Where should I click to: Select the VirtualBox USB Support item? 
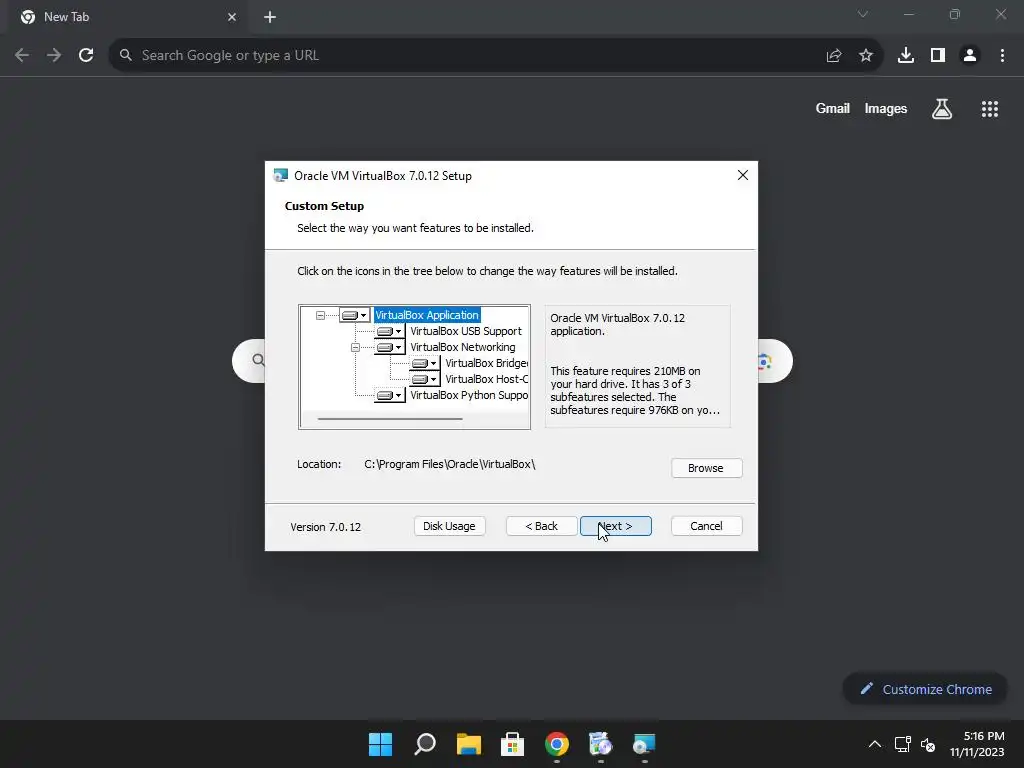pos(466,331)
